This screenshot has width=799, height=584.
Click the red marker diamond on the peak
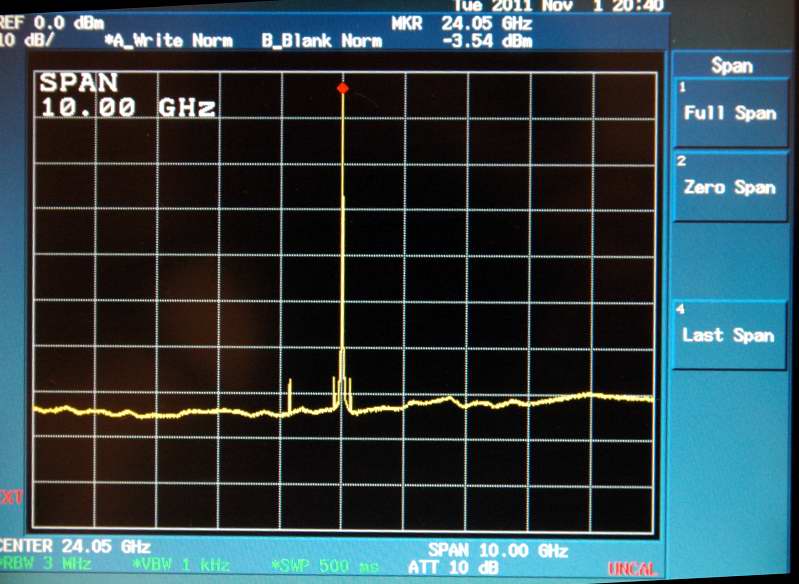(x=343, y=89)
